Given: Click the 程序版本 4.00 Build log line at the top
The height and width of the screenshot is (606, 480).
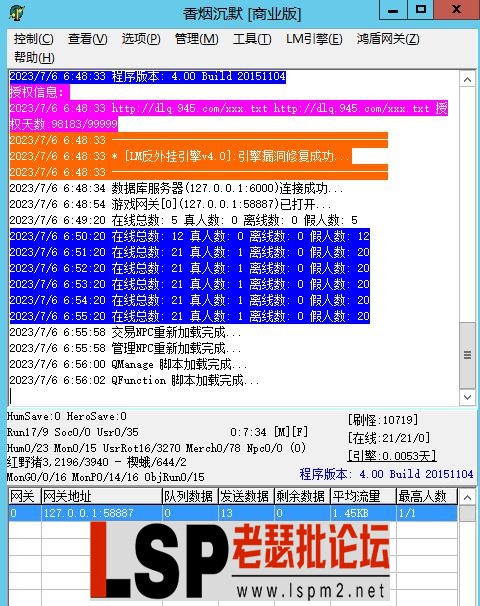Looking at the screenshot, I should [148, 76].
